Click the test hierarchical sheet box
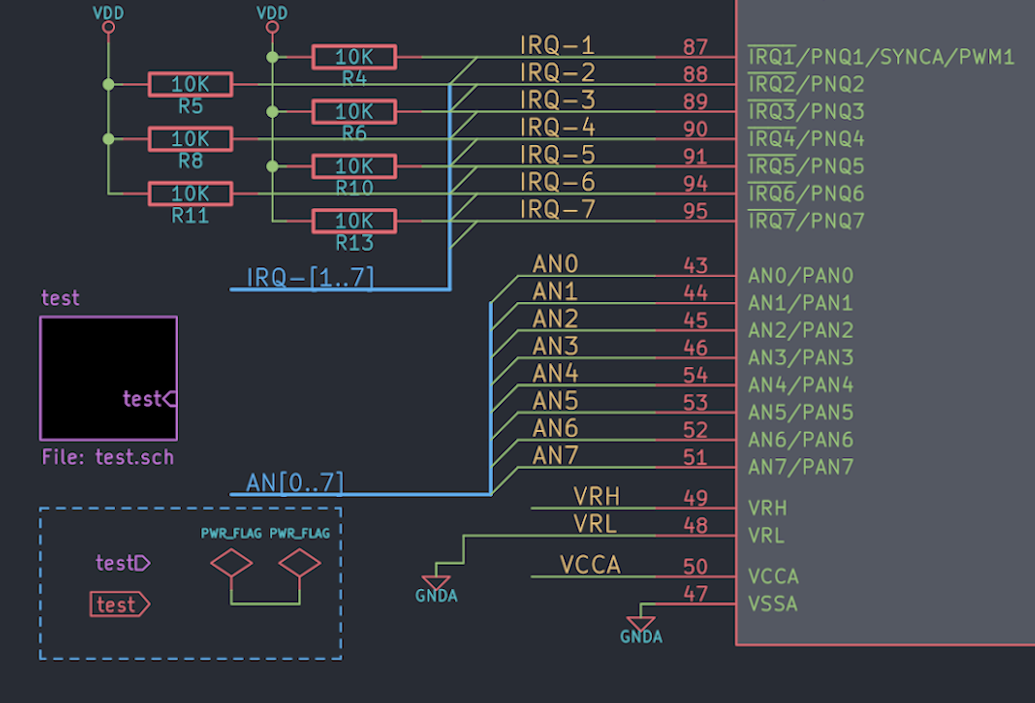This screenshot has width=1035, height=703. pyautogui.click(x=109, y=378)
